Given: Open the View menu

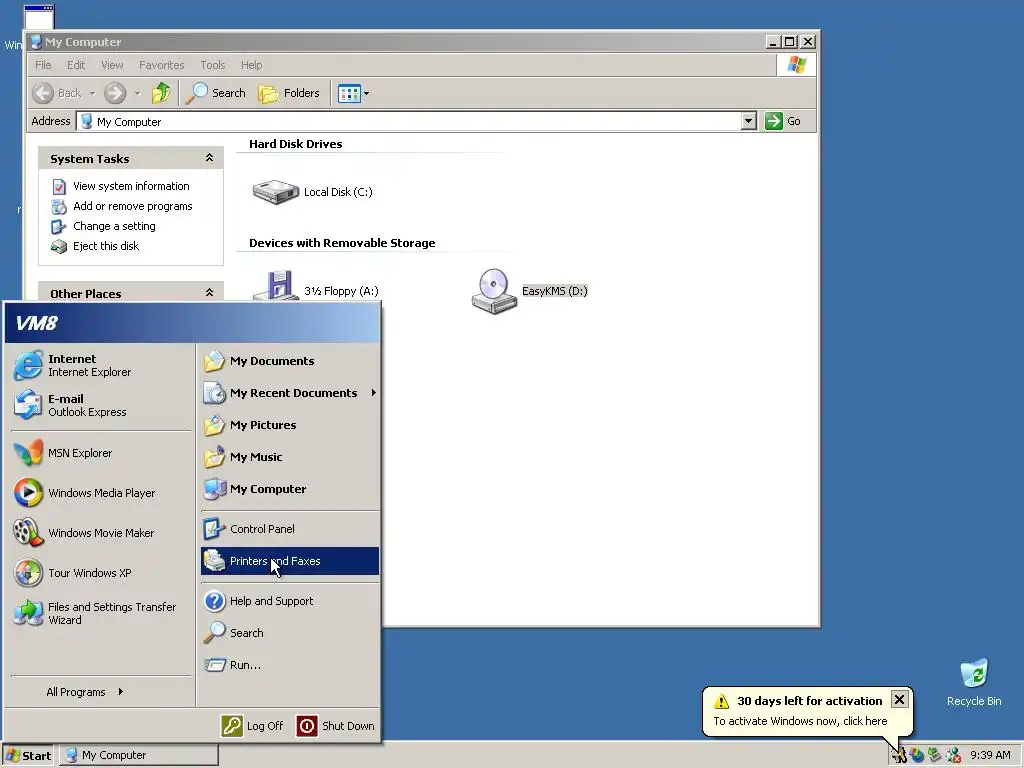Looking at the screenshot, I should point(112,65).
